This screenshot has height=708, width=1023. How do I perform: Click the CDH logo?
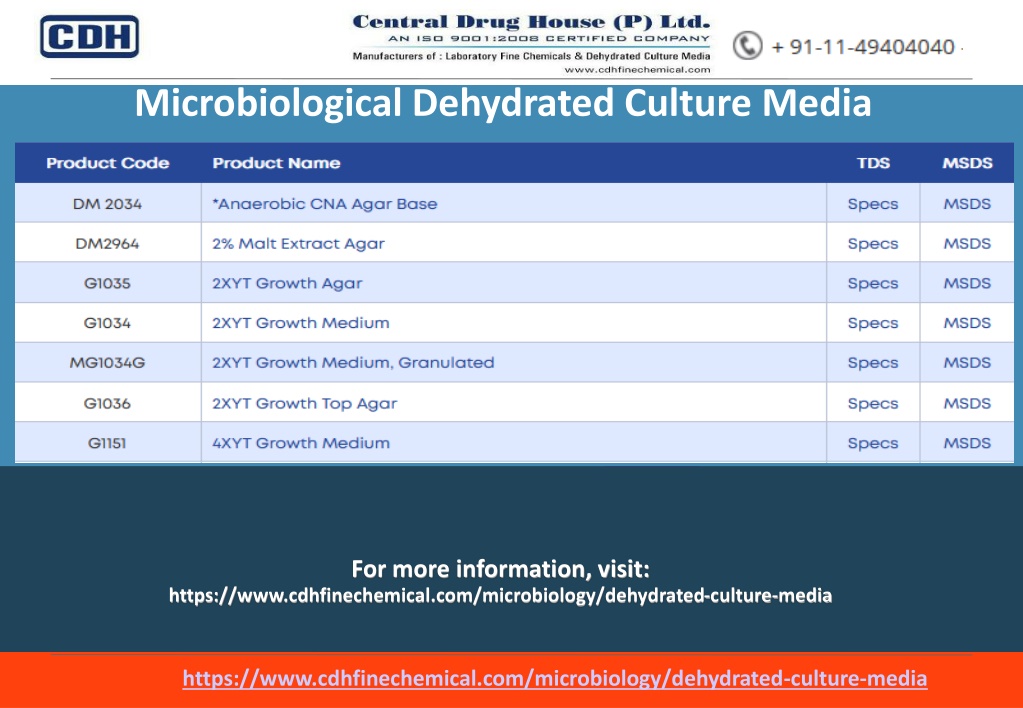(x=89, y=37)
